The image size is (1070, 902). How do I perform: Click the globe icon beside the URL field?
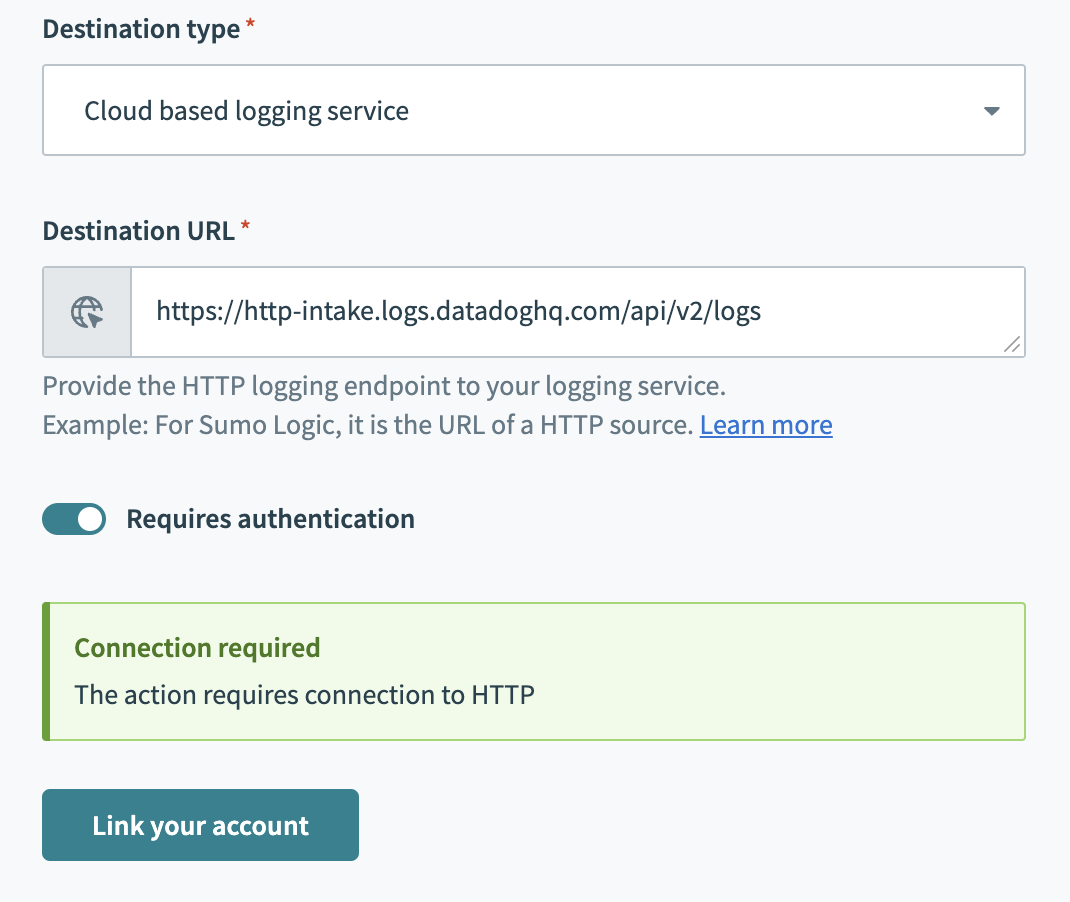coord(86,311)
